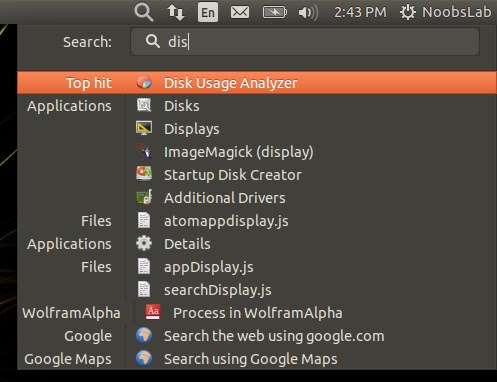
Task: Open the searchDisplay.js file result
Action: (x=218, y=290)
